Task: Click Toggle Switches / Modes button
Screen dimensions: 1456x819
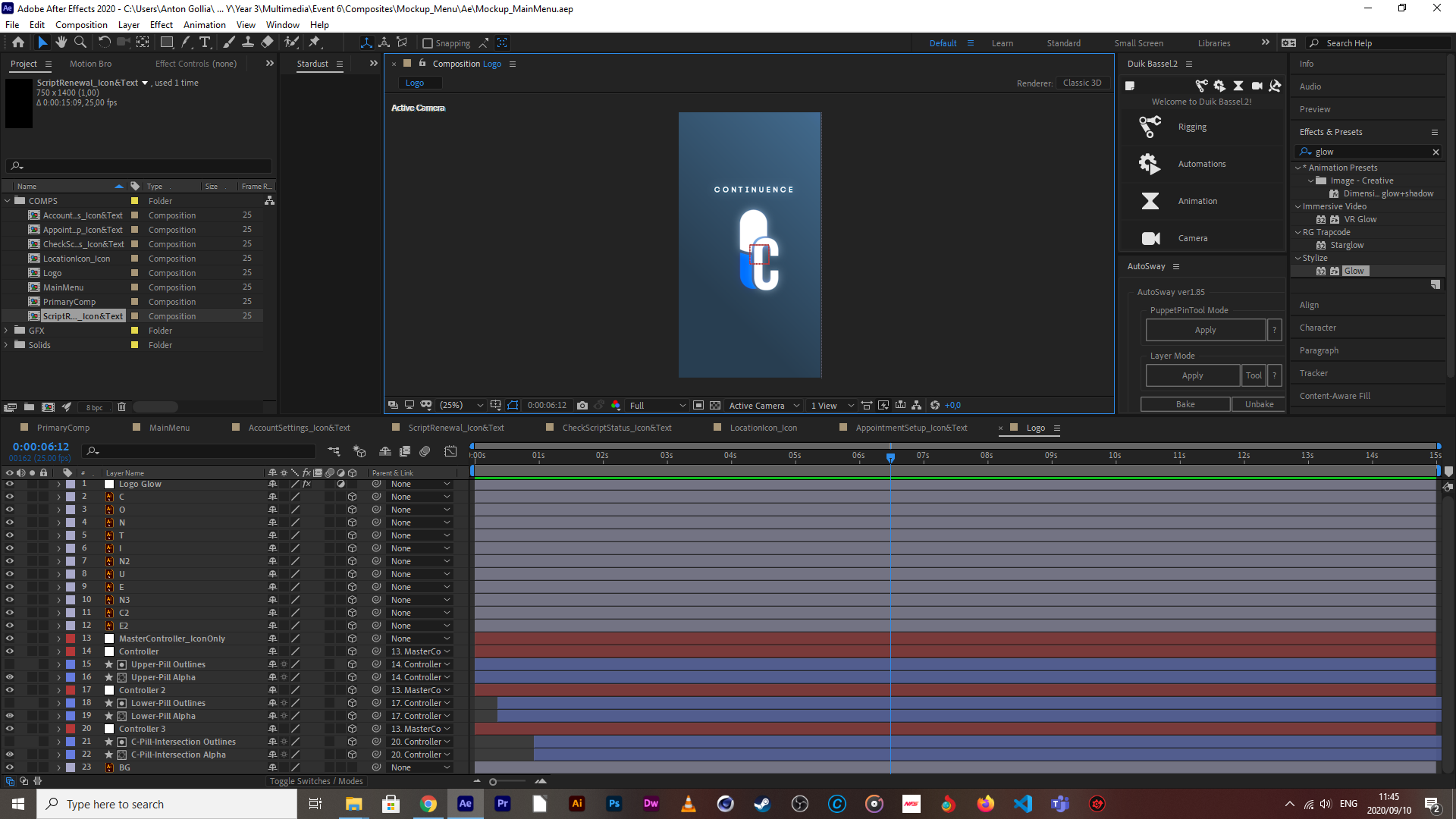Action: click(x=316, y=781)
